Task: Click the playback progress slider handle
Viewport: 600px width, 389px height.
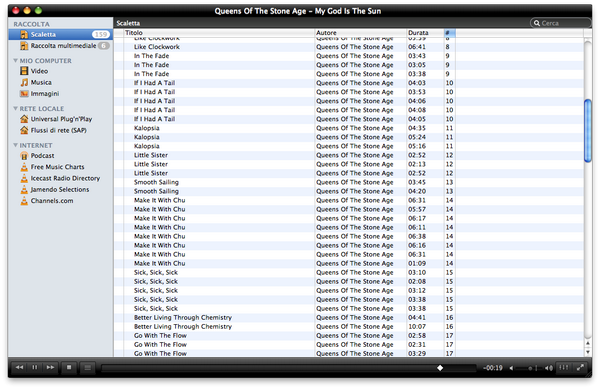Action: pos(440,368)
